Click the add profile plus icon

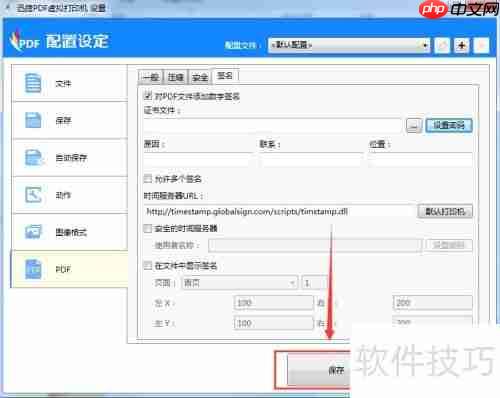(x=462, y=45)
